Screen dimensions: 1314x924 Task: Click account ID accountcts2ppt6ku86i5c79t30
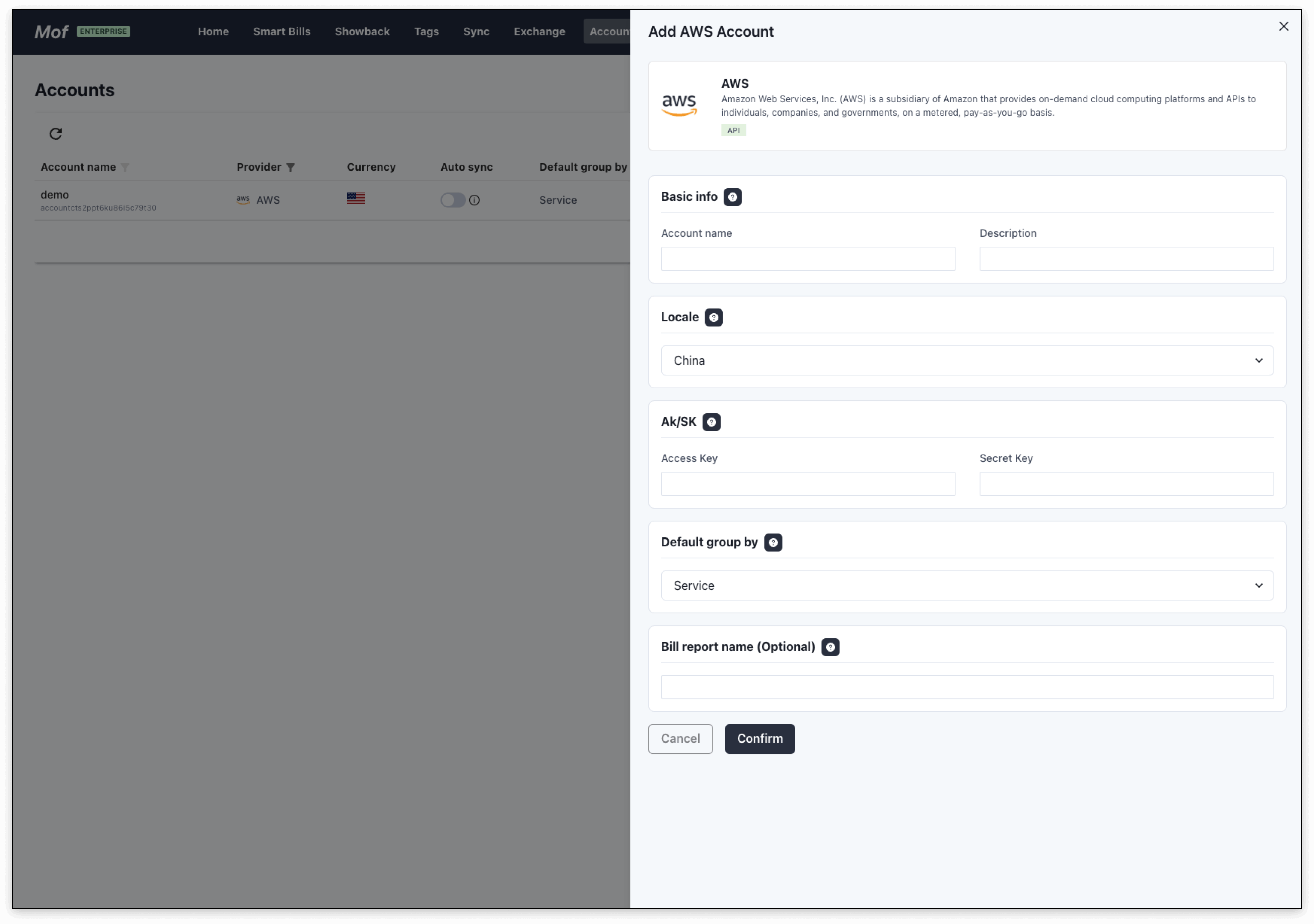(99, 208)
